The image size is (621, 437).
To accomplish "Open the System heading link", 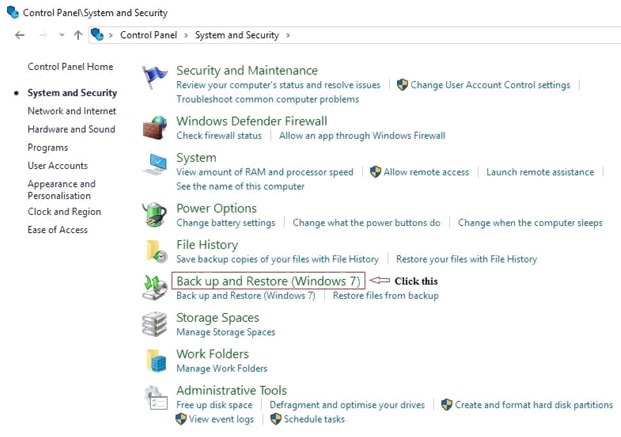I will point(196,158).
